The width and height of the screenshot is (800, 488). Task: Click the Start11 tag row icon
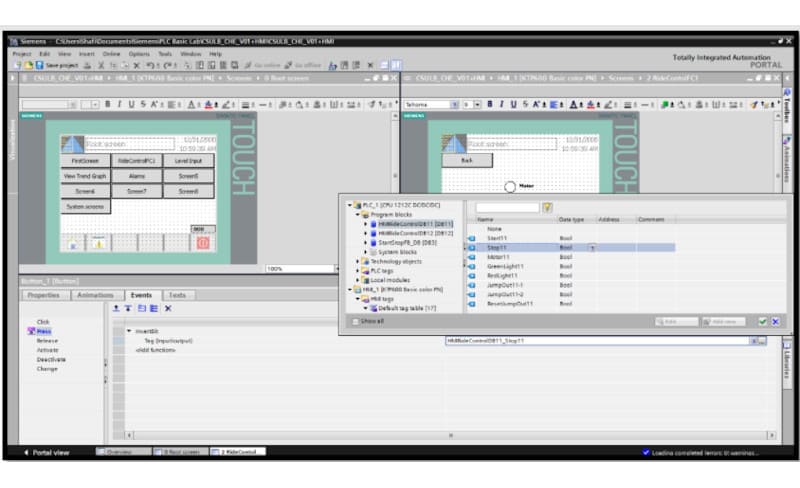point(471,238)
